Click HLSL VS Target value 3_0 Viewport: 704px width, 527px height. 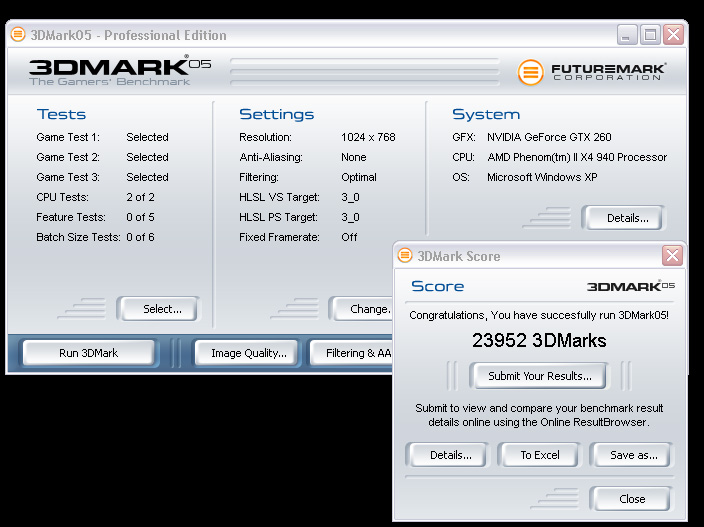350,197
